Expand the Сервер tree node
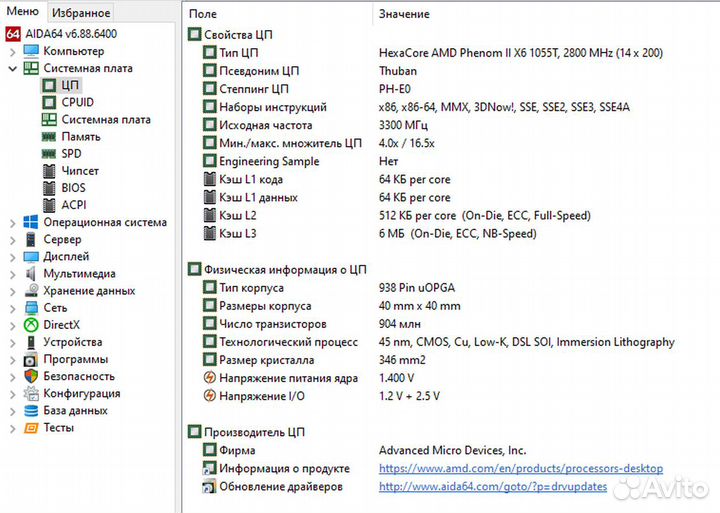Image resolution: width=720 pixels, height=513 pixels. tap(12, 240)
